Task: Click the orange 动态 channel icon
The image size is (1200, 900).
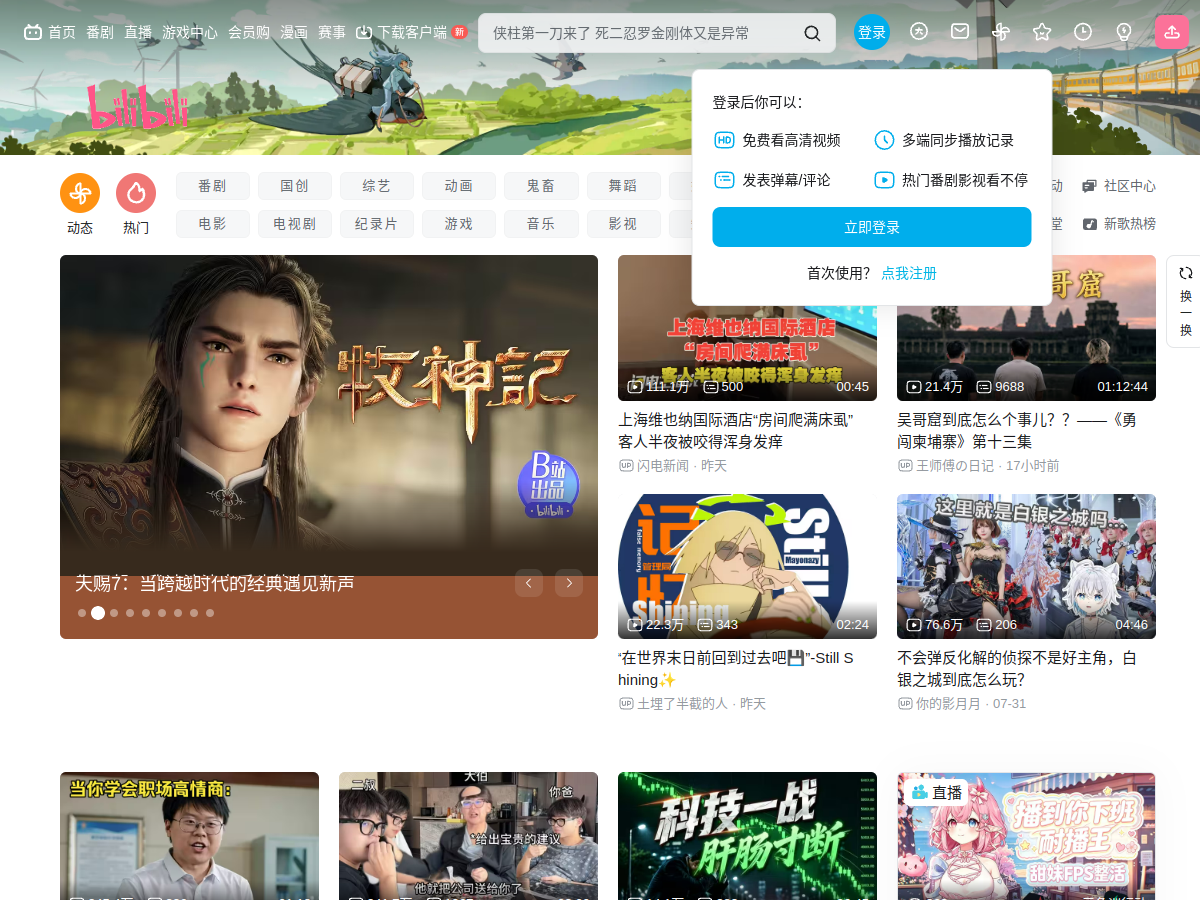Action: (x=80, y=193)
